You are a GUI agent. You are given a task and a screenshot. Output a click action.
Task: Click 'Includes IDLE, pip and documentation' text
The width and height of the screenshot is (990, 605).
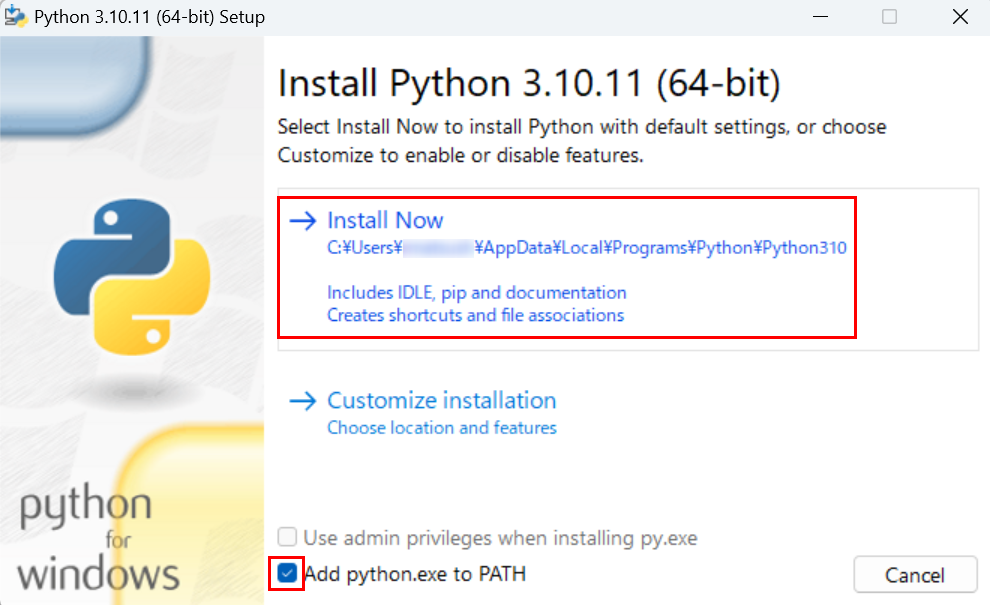coord(475,292)
